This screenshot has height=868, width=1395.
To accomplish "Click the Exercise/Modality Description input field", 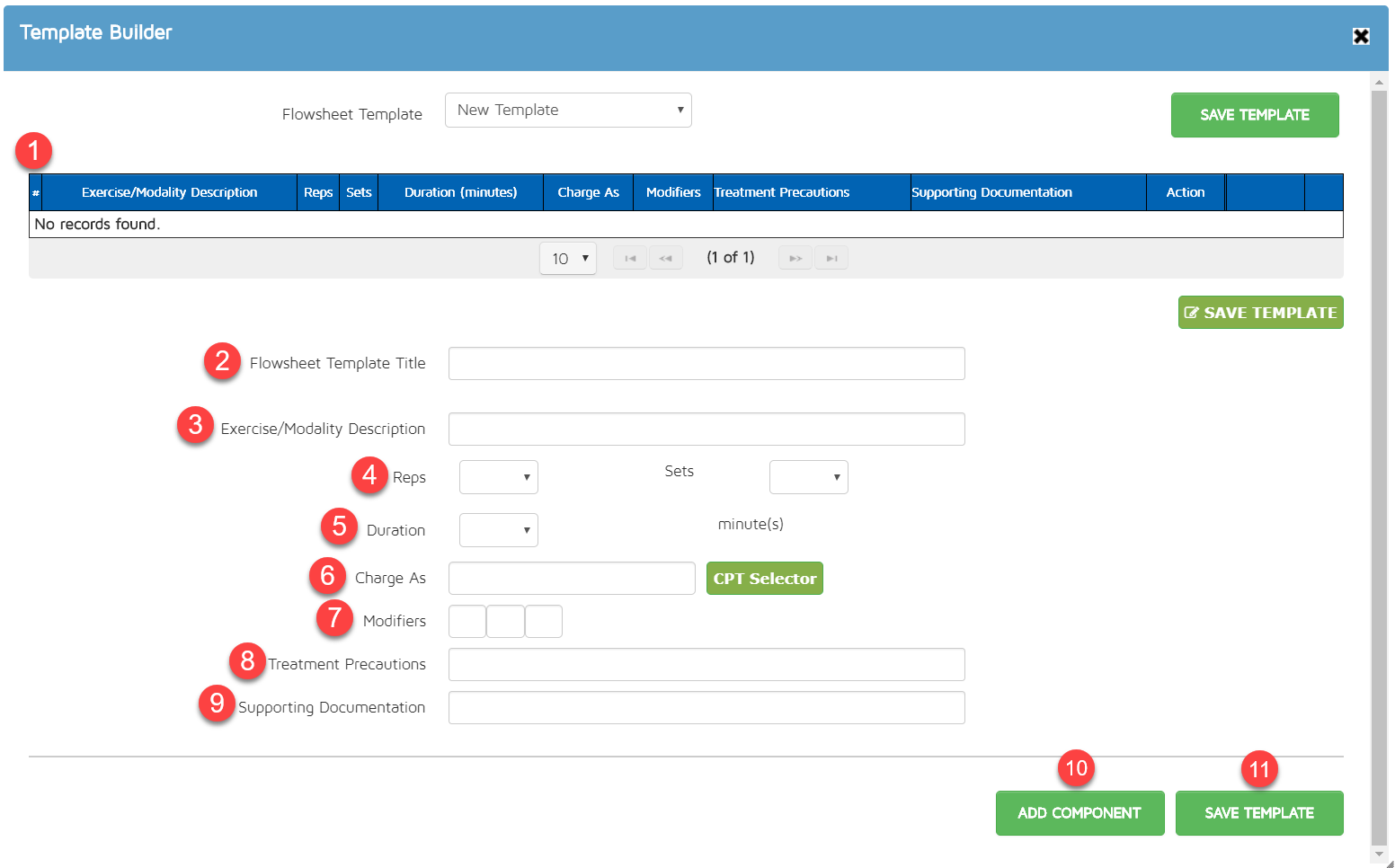I will pos(706,430).
